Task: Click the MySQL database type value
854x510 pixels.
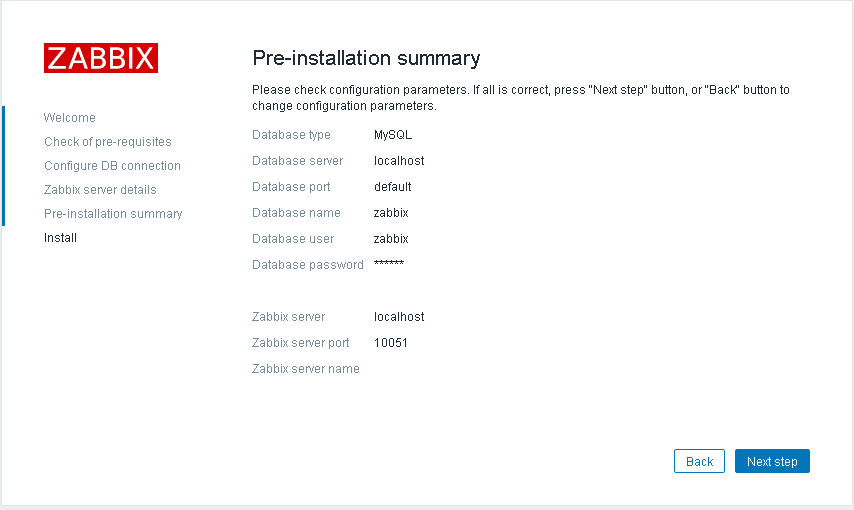Action: [393, 135]
